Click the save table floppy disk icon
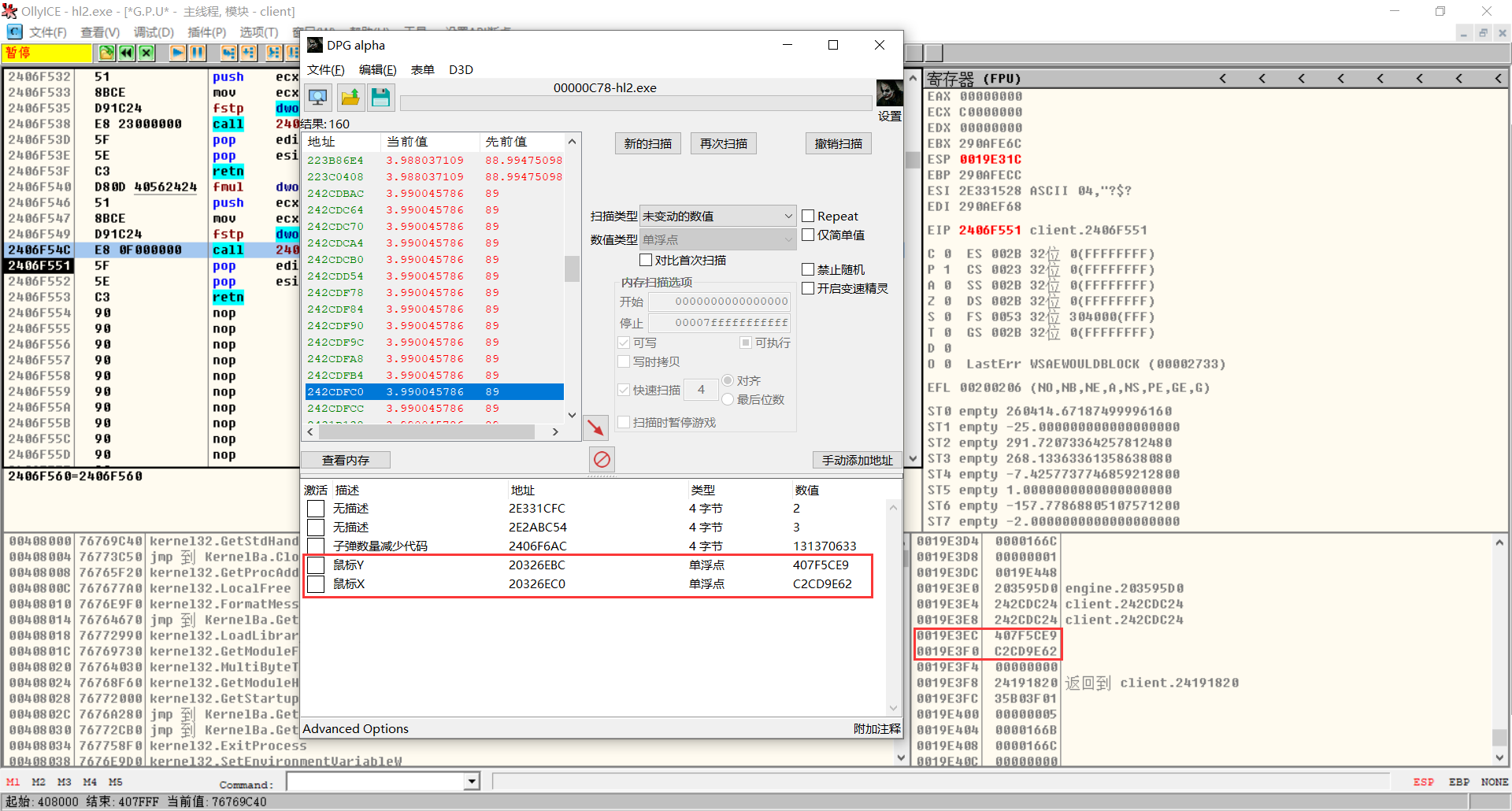Viewport: 1512px width, 811px height. point(380,97)
